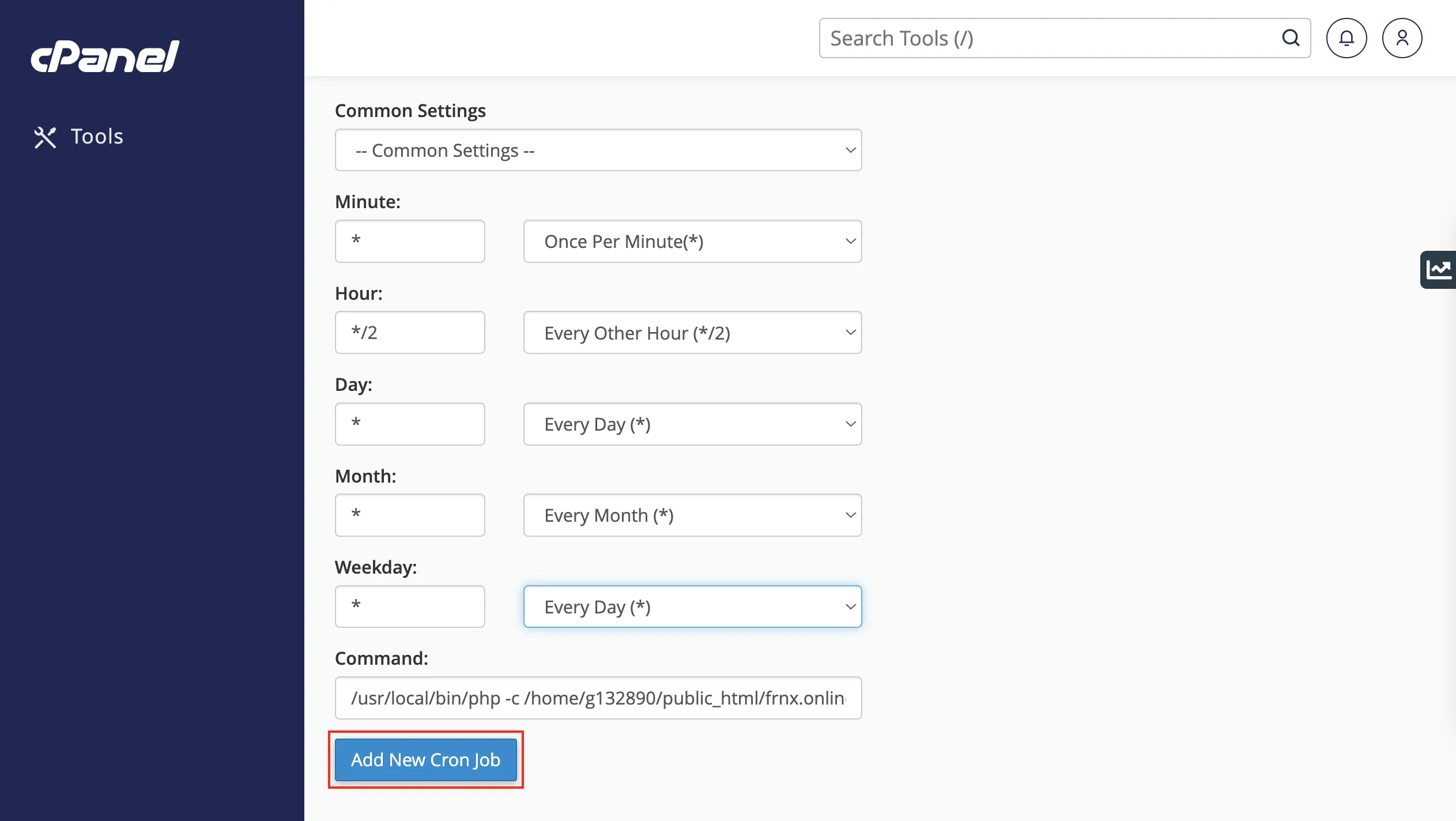The height and width of the screenshot is (821, 1456).
Task: Open the Every Other Hour dropdown
Action: tap(692, 332)
